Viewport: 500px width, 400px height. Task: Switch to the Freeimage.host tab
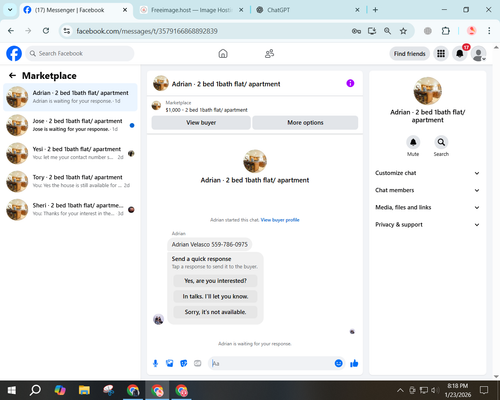click(x=192, y=10)
